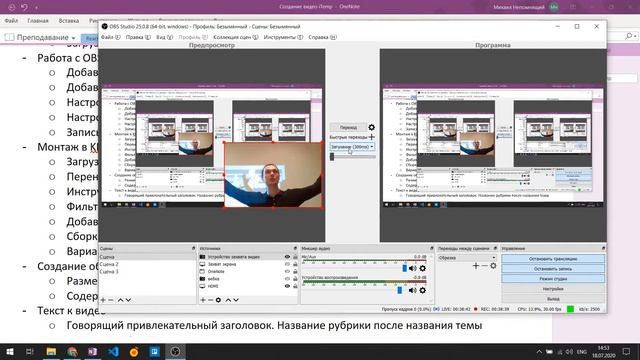
Task: Toggle Режим студии button
Action: pos(553,279)
